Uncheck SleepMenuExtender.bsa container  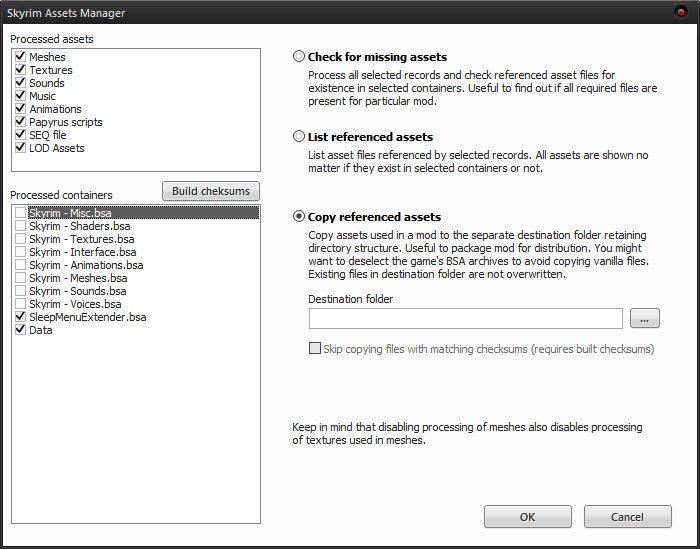pos(21,318)
